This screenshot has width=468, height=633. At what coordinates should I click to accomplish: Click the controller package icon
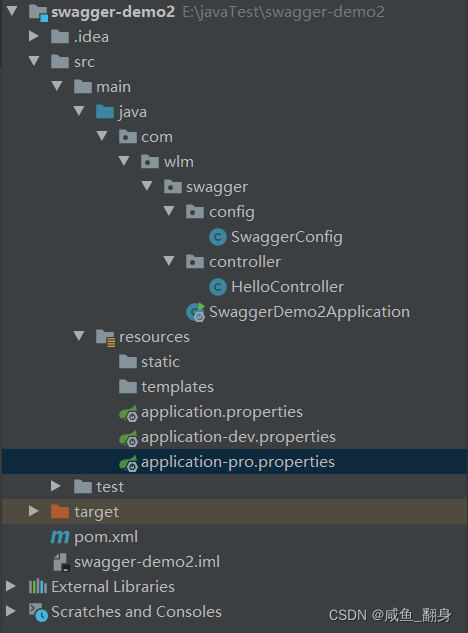[195, 262]
